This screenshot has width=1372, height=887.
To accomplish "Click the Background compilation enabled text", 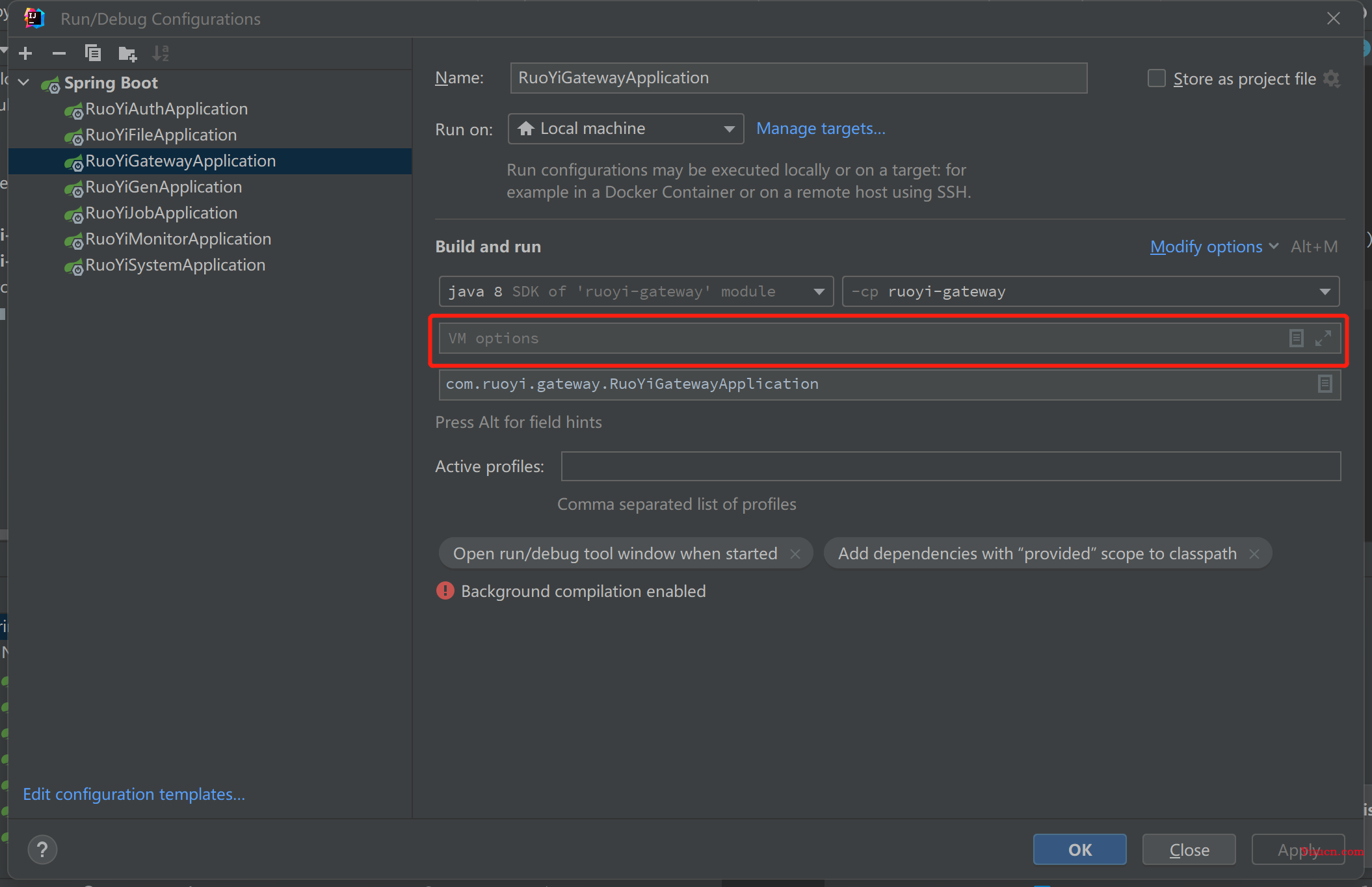I will click(583, 591).
